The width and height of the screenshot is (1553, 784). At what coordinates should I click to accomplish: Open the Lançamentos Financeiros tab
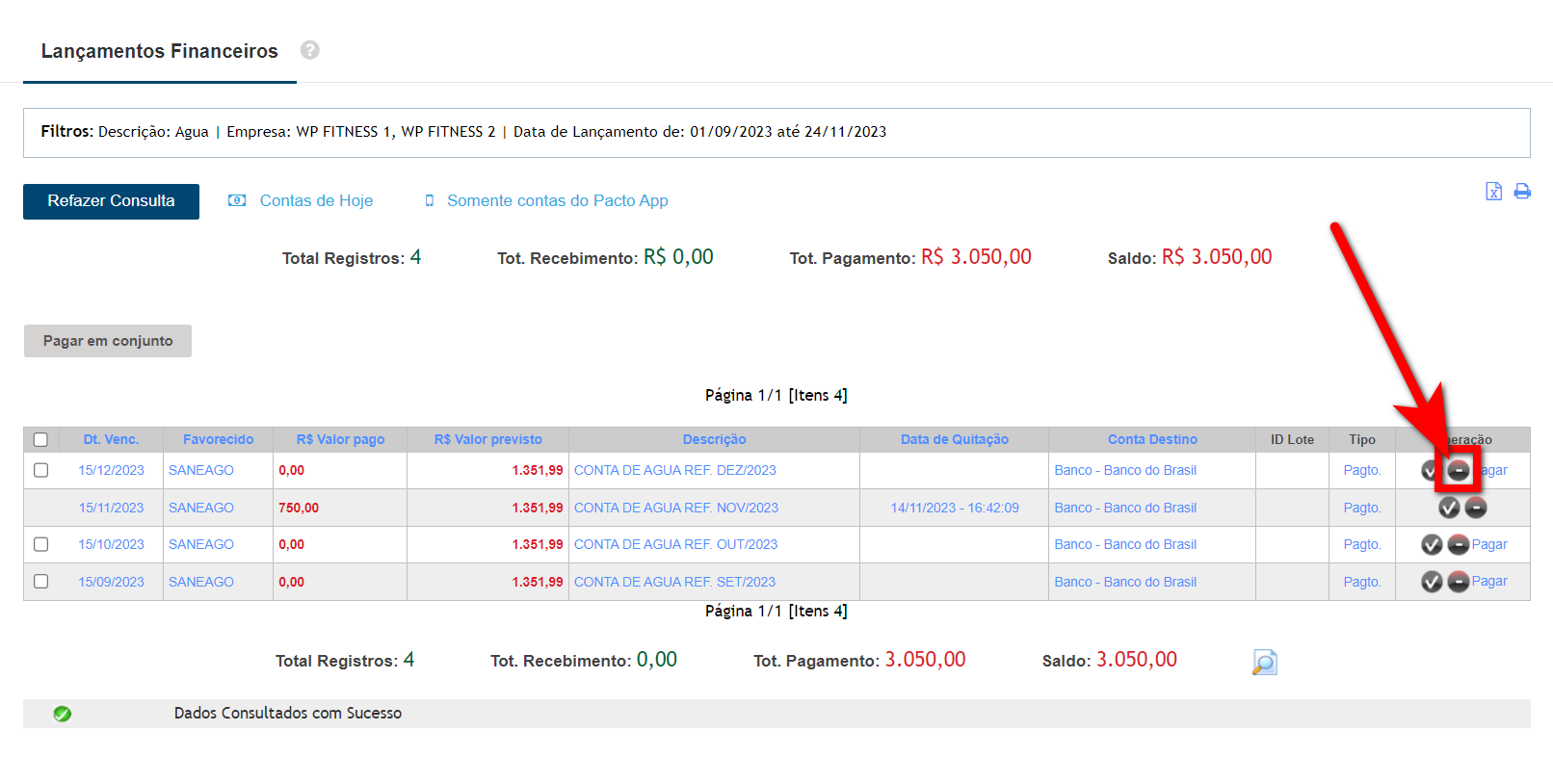[159, 51]
